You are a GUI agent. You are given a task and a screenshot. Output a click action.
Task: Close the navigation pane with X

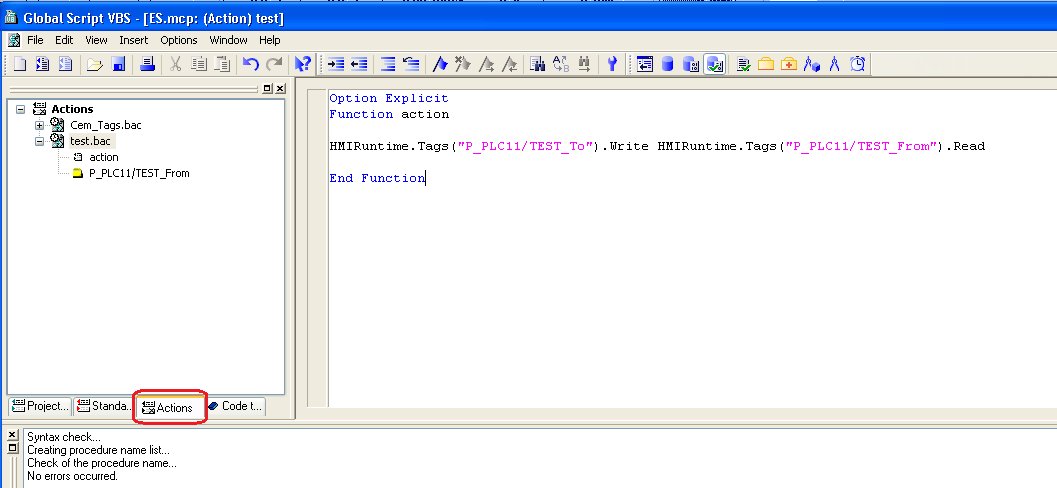click(280, 88)
